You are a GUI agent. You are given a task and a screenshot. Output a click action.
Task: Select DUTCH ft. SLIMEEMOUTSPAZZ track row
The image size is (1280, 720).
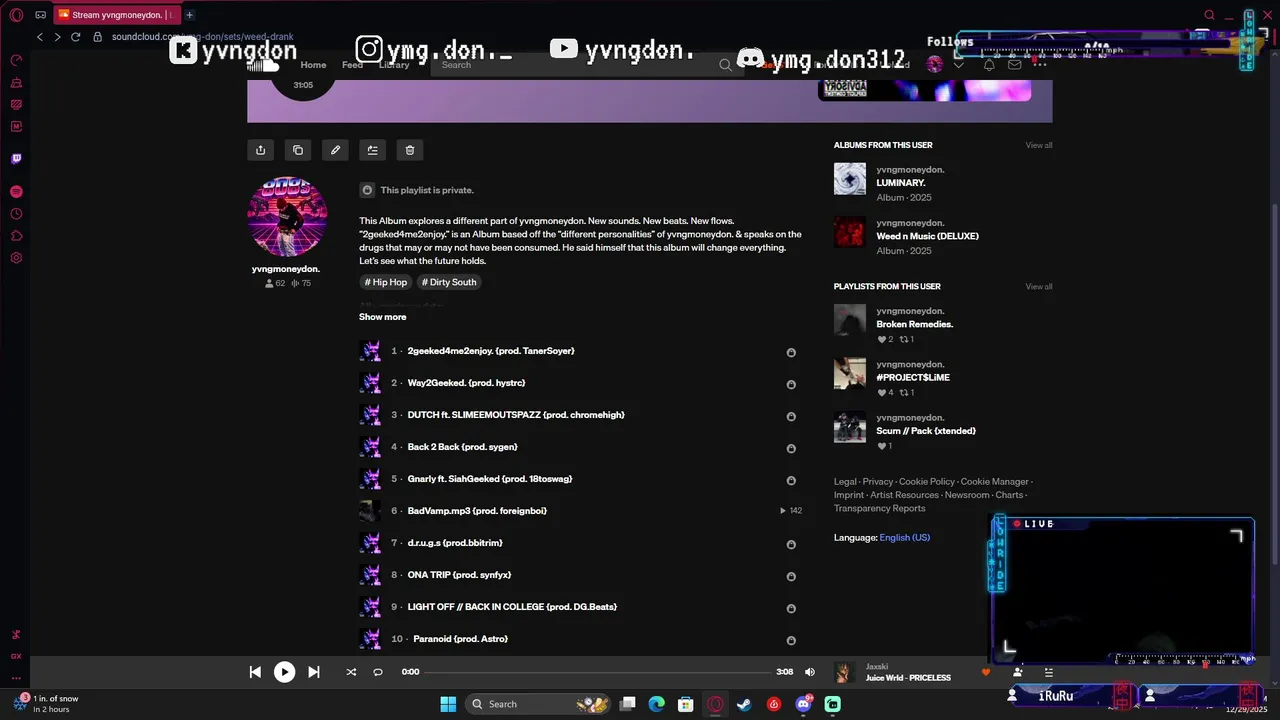pos(580,415)
